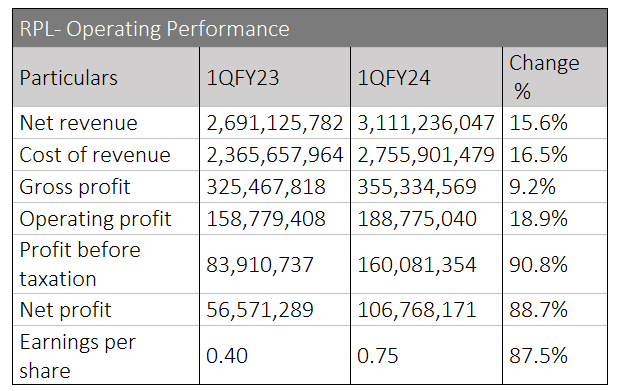This screenshot has height=391, width=624.
Task: Click the Net profit row label
Action: coord(65,310)
